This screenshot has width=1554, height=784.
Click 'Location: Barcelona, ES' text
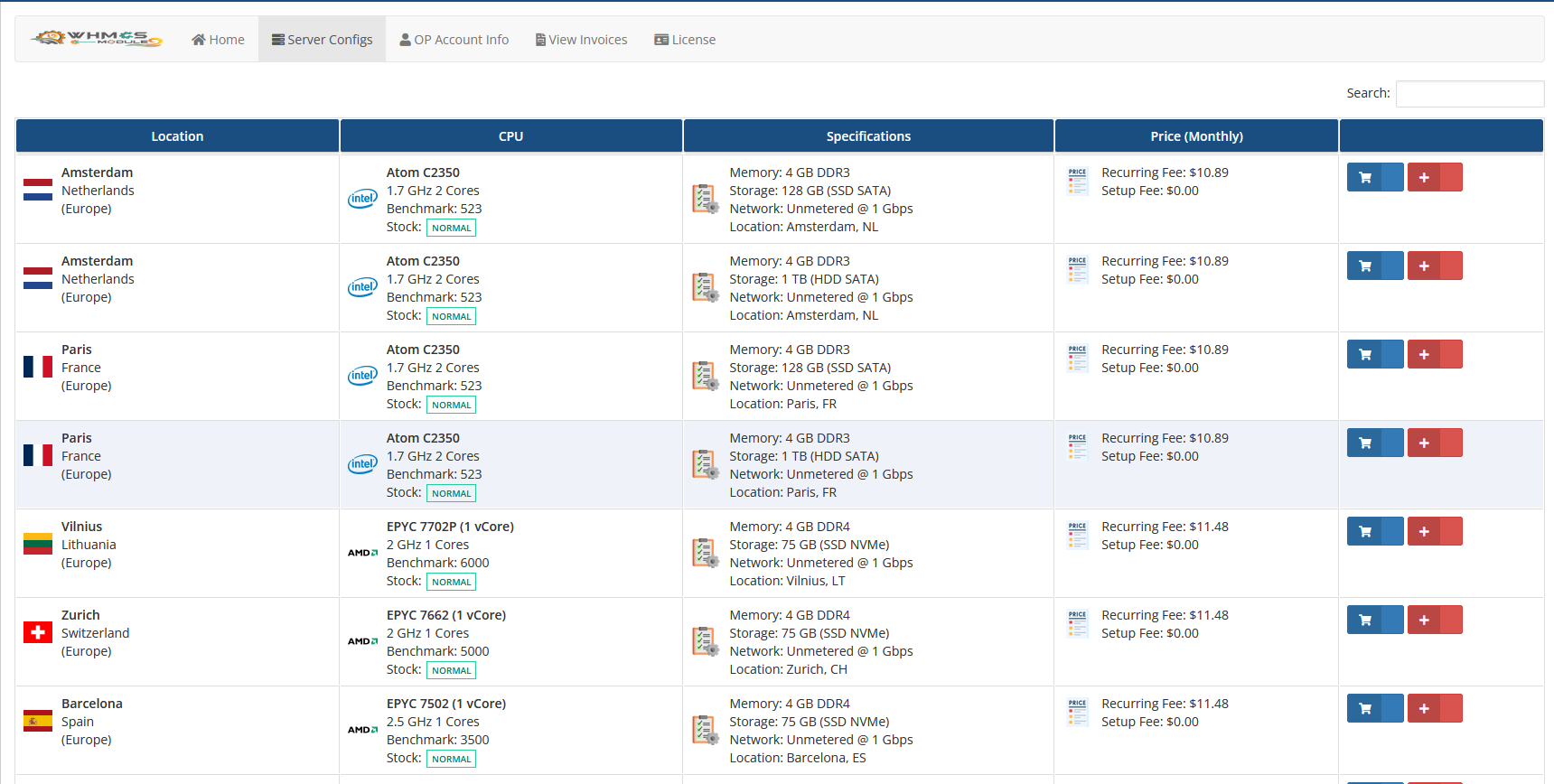pos(798,758)
